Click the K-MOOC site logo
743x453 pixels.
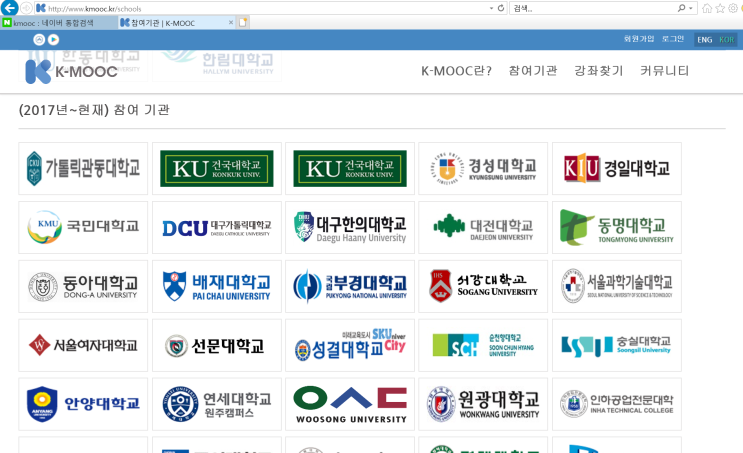[x=71, y=72]
